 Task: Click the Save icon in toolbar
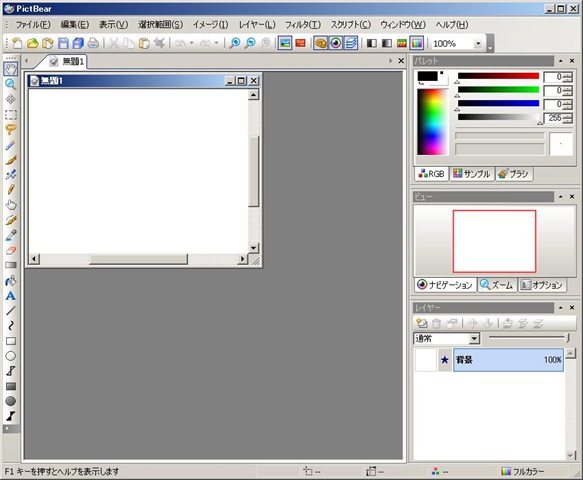tap(63, 44)
